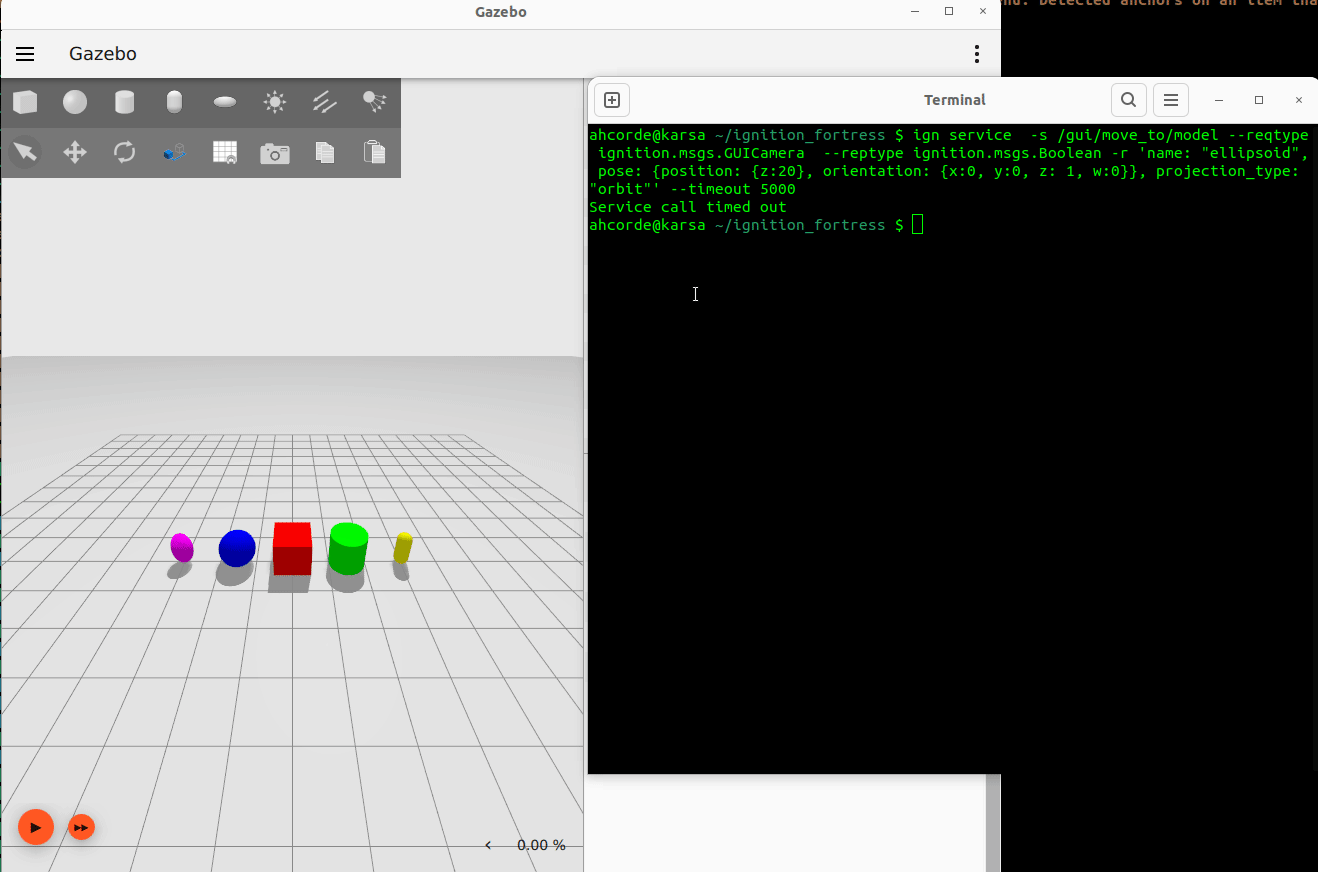Activate the select mode arrow tool

pyautogui.click(x=25, y=152)
